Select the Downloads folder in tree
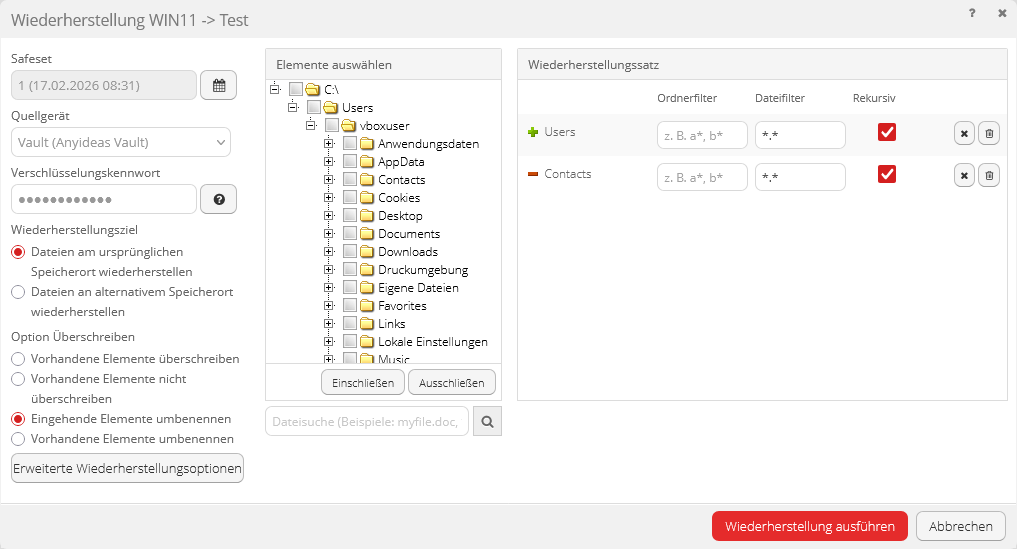 407,252
